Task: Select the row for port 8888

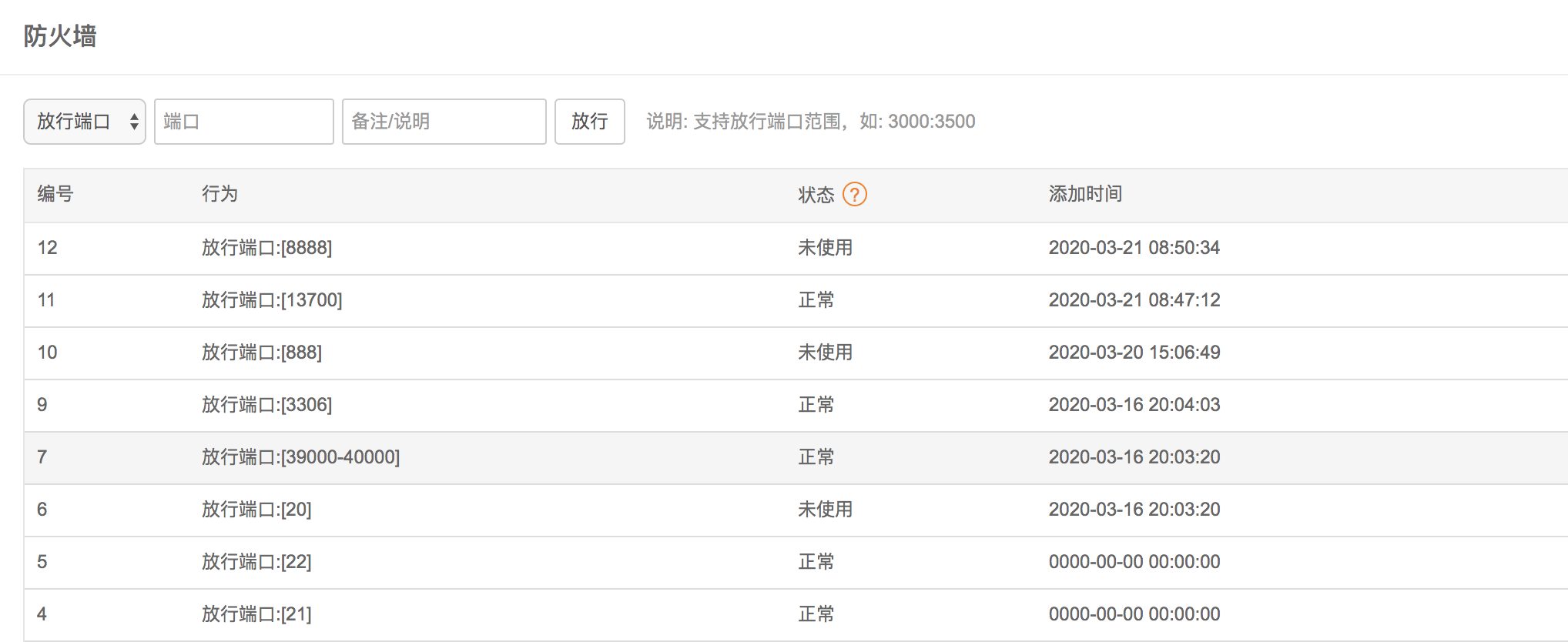Action: (266, 248)
